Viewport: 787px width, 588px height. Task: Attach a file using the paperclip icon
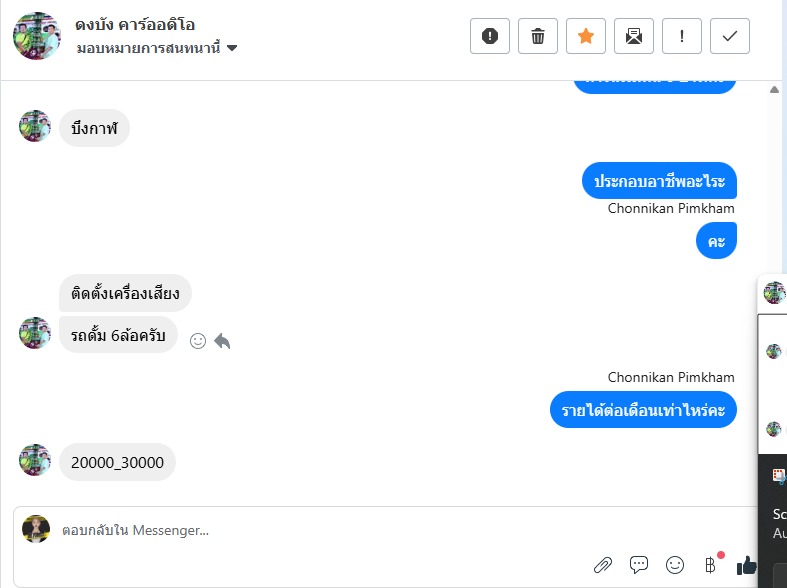point(603,565)
